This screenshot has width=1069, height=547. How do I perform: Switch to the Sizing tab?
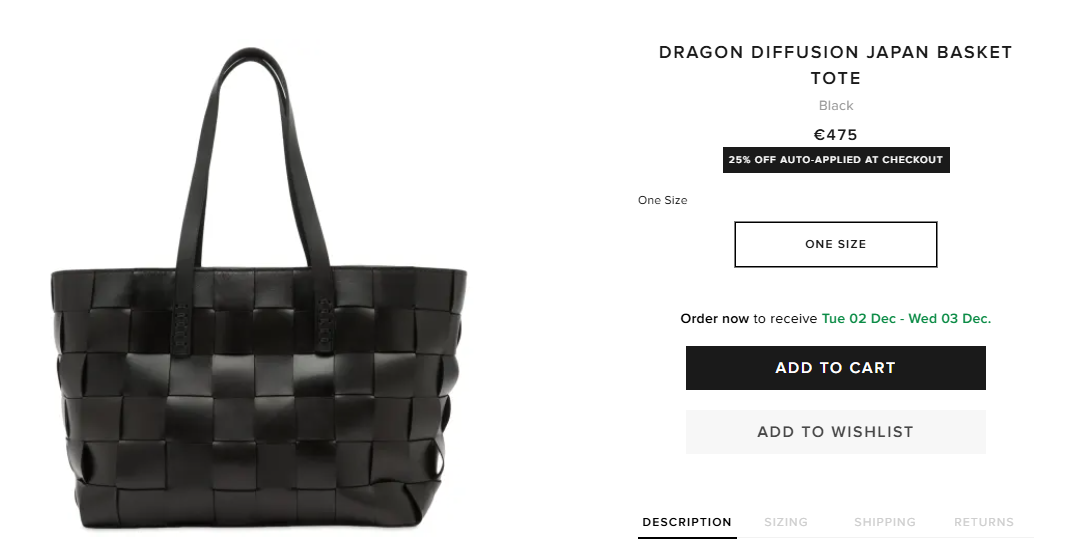tap(785, 522)
